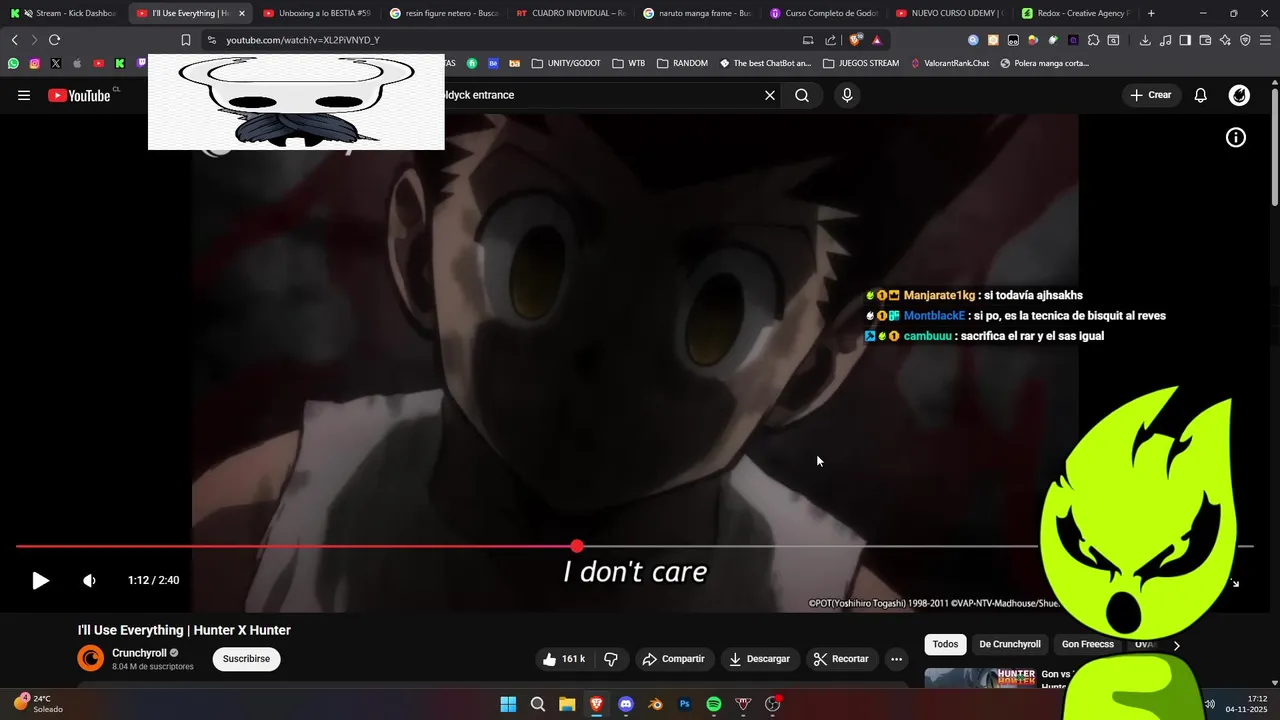Open the Brave main hamburger menu
The image size is (1280, 720).
[1265, 40]
